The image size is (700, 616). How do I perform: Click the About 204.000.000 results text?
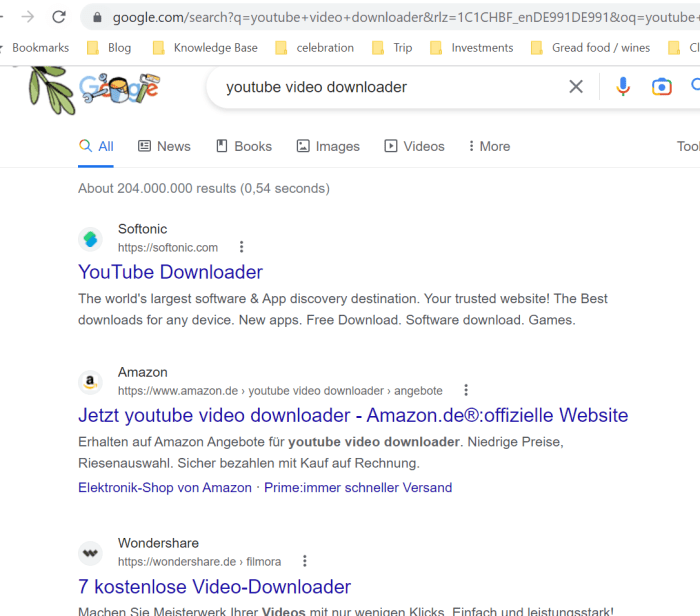pyautogui.click(x=204, y=188)
